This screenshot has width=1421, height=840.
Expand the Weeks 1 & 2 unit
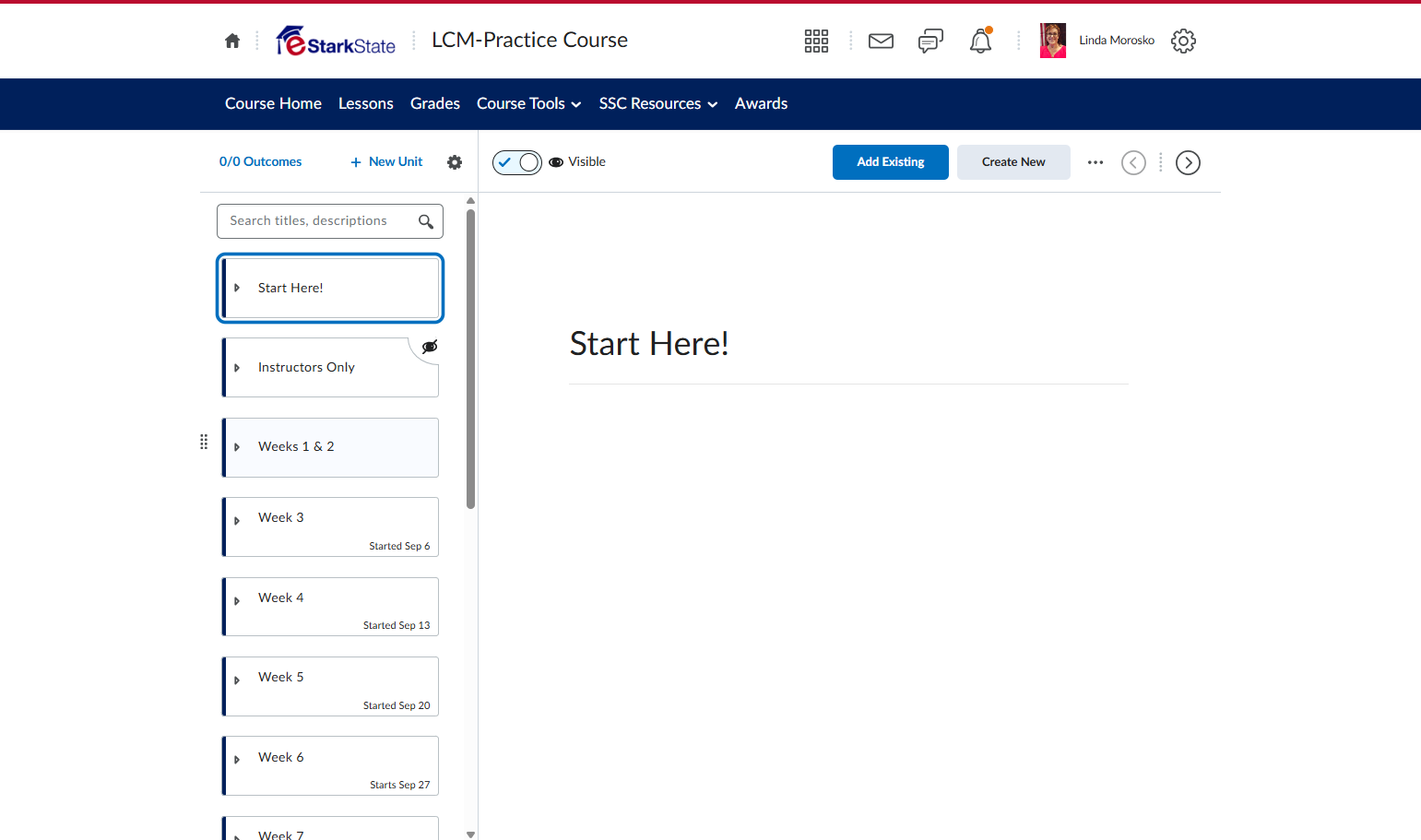point(237,447)
